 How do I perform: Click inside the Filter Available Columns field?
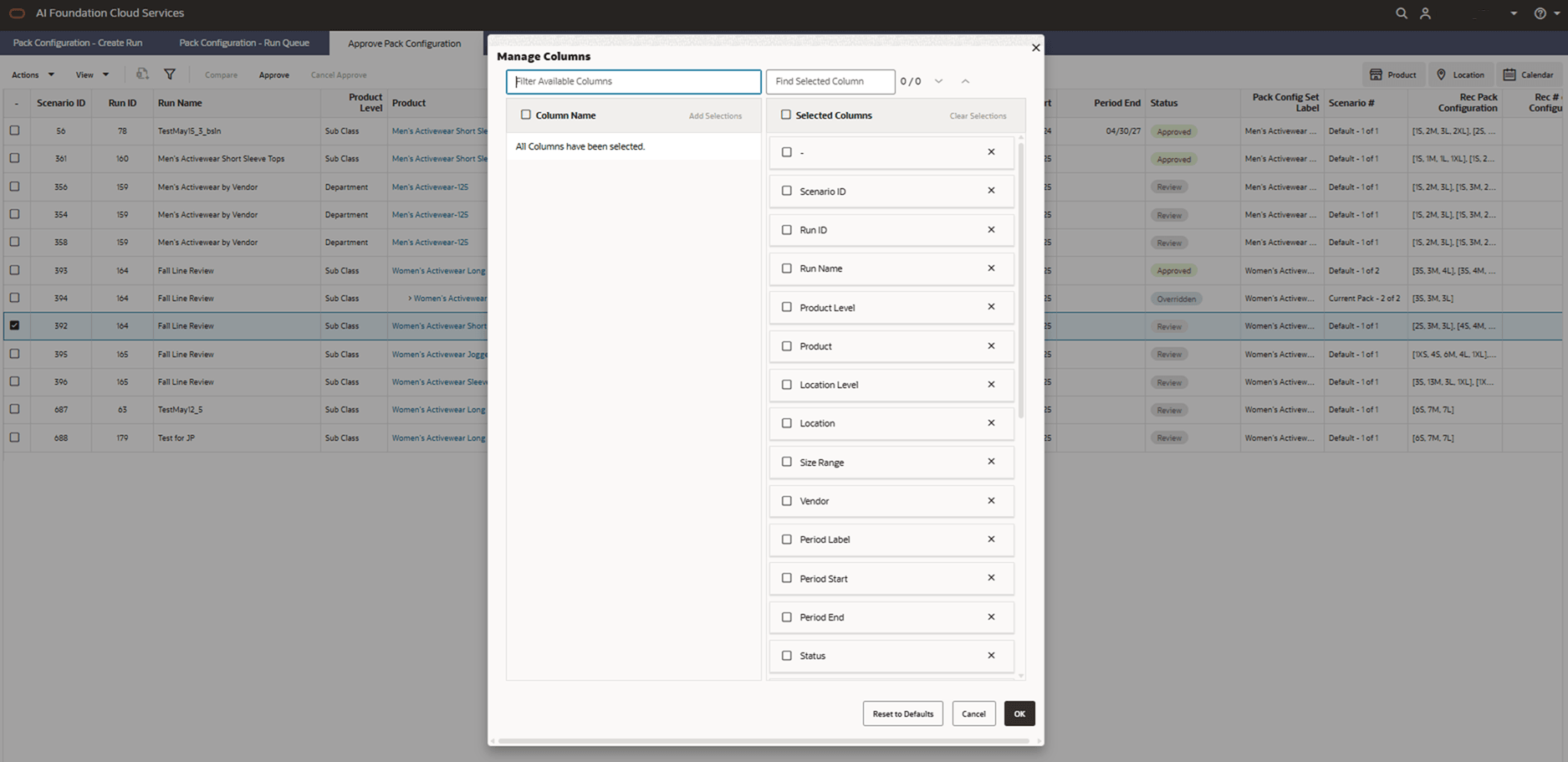click(633, 81)
